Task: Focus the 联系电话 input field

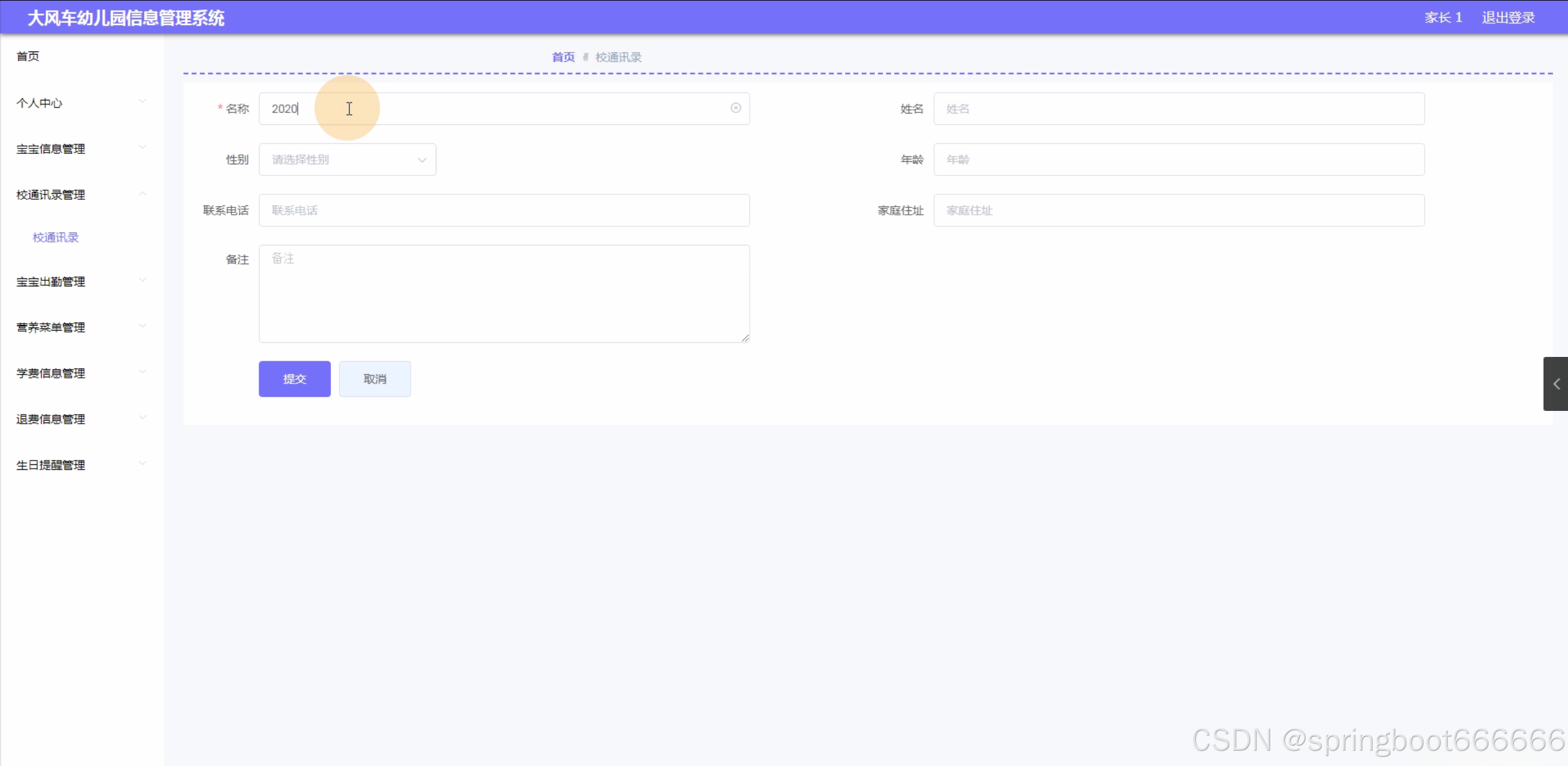Action: click(504, 210)
